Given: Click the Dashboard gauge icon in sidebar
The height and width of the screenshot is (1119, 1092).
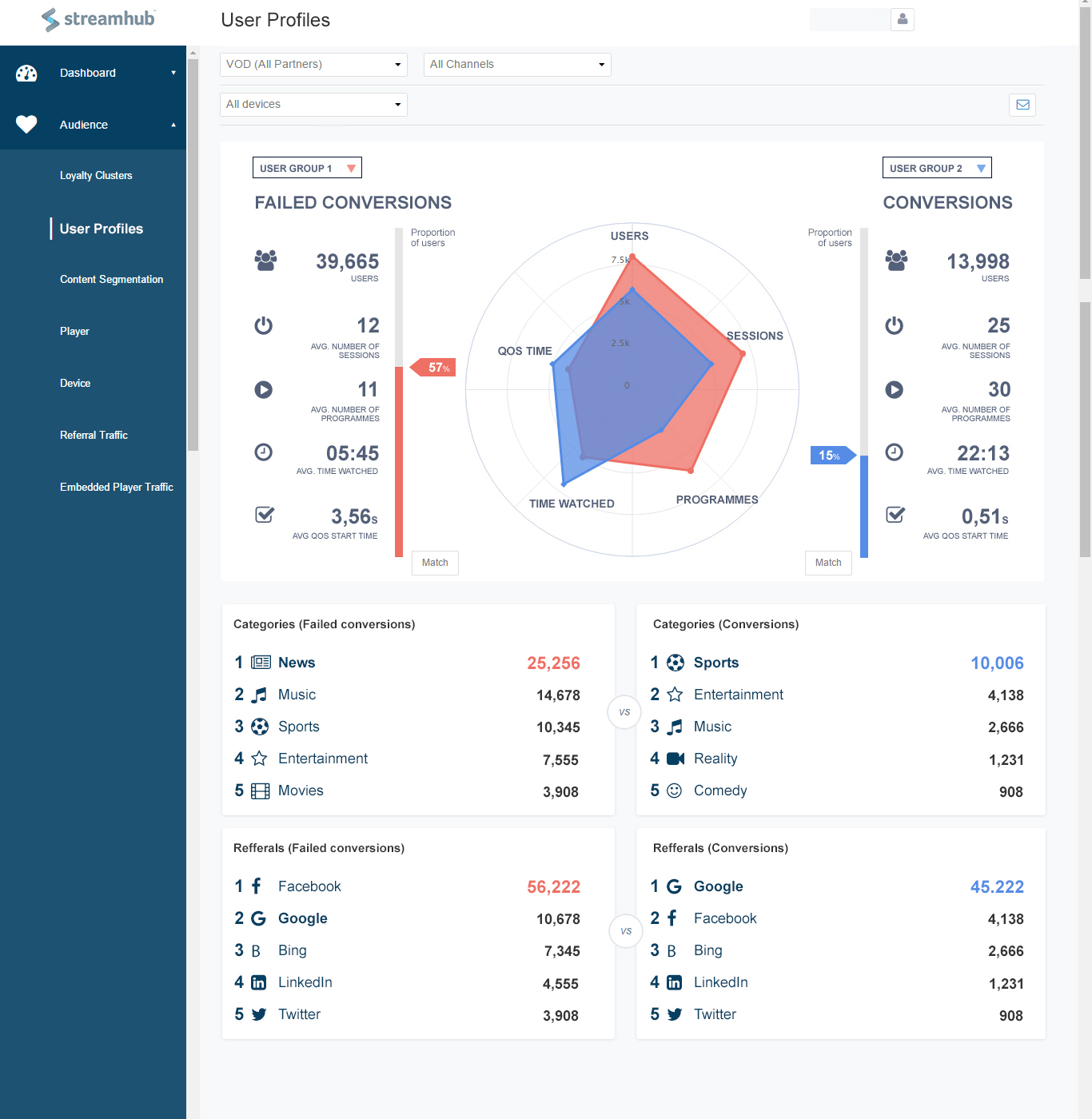Looking at the screenshot, I should pyautogui.click(x=26, y=74).
